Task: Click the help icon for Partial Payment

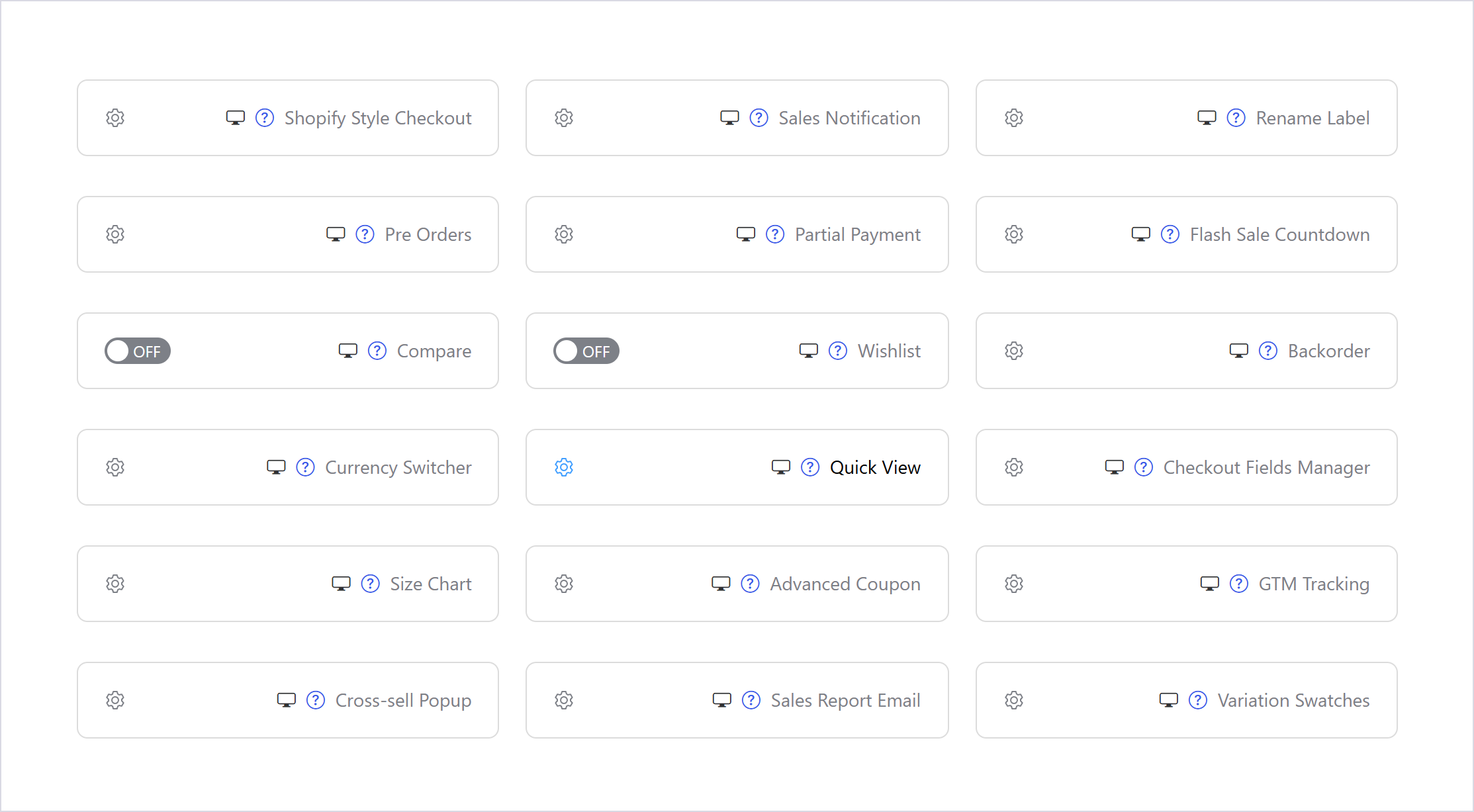Action: (x=775, y=234)
